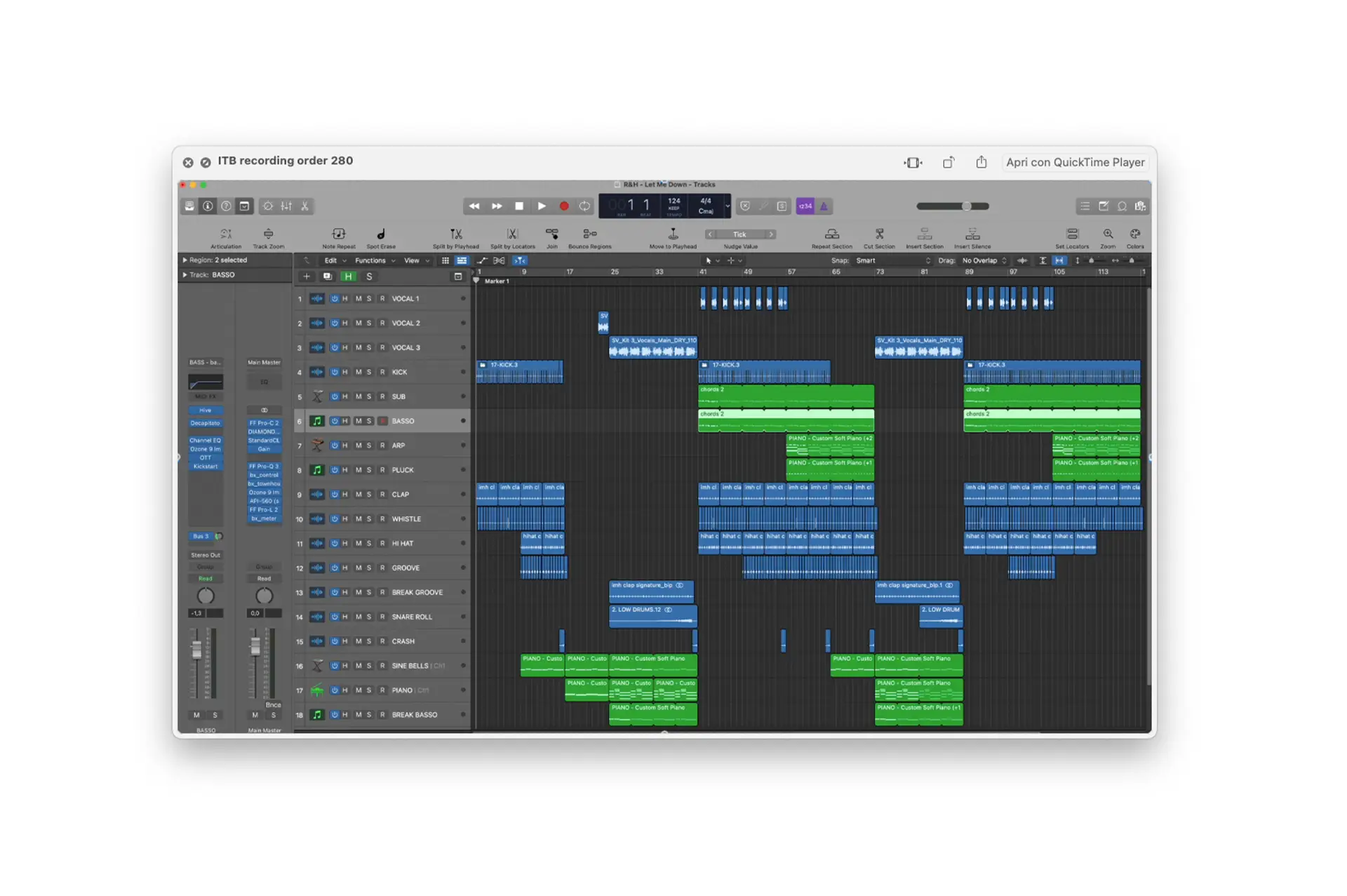Image resolution: width=1347 pixels, height=896 pixels.
Task: Disable record enable on BASSO track
Action: tap(382, 421)
